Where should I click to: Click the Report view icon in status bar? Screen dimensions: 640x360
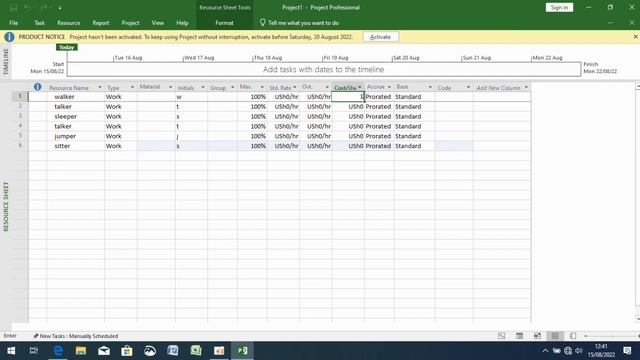[x=573, y=336]
